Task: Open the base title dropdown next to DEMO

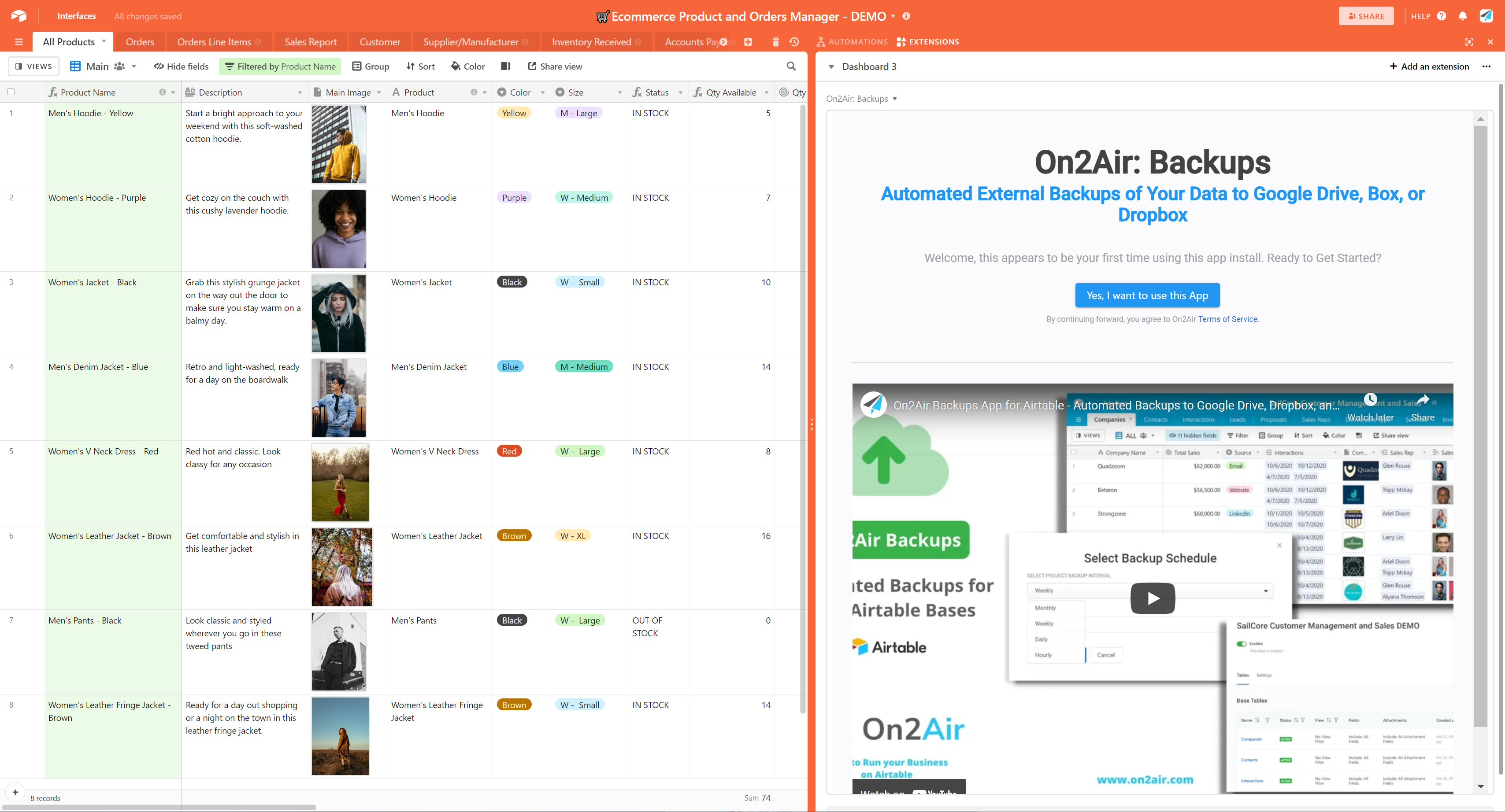Action: pyautogui.click(x=893, y=16)
